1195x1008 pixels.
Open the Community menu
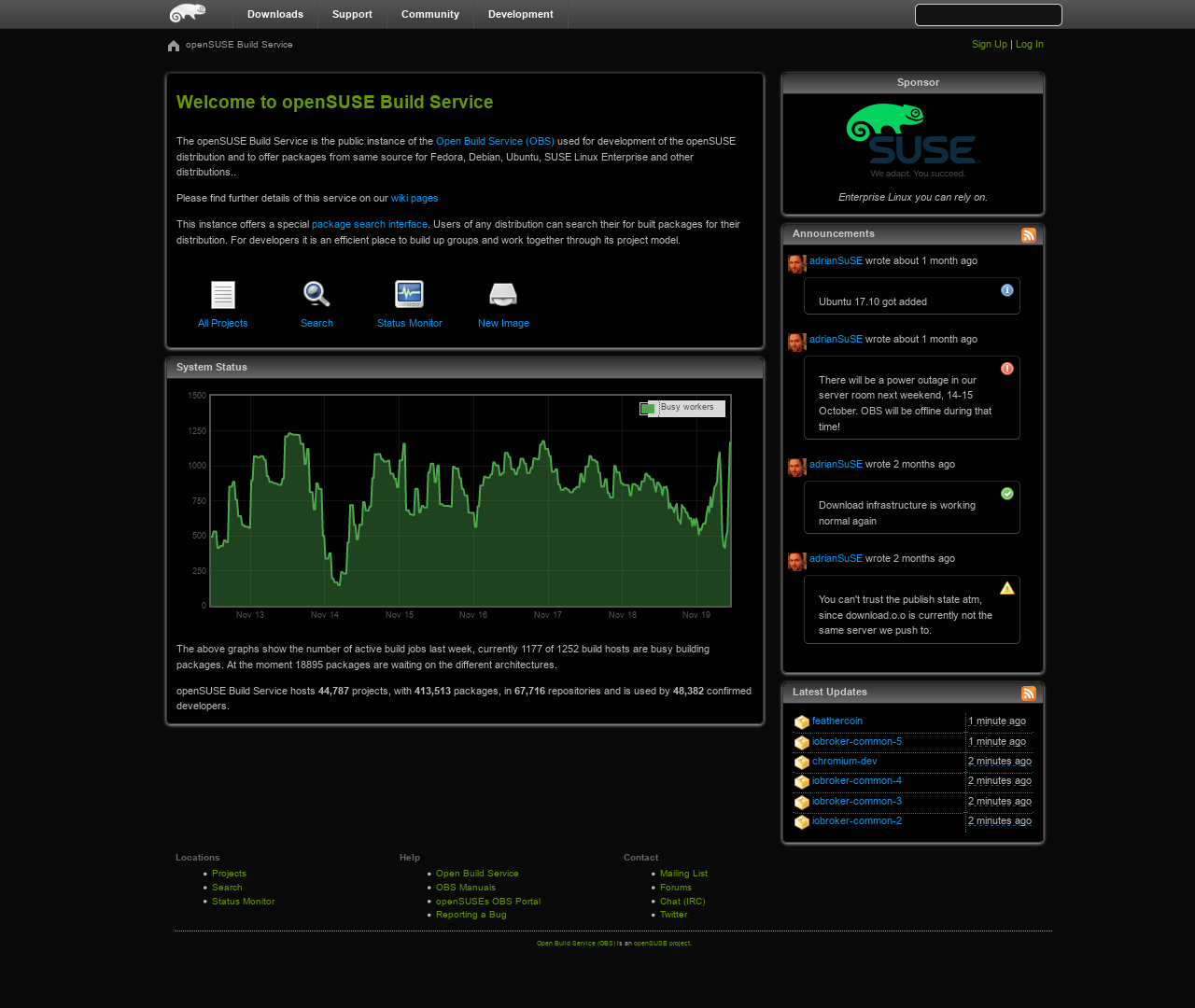(430, 14)
